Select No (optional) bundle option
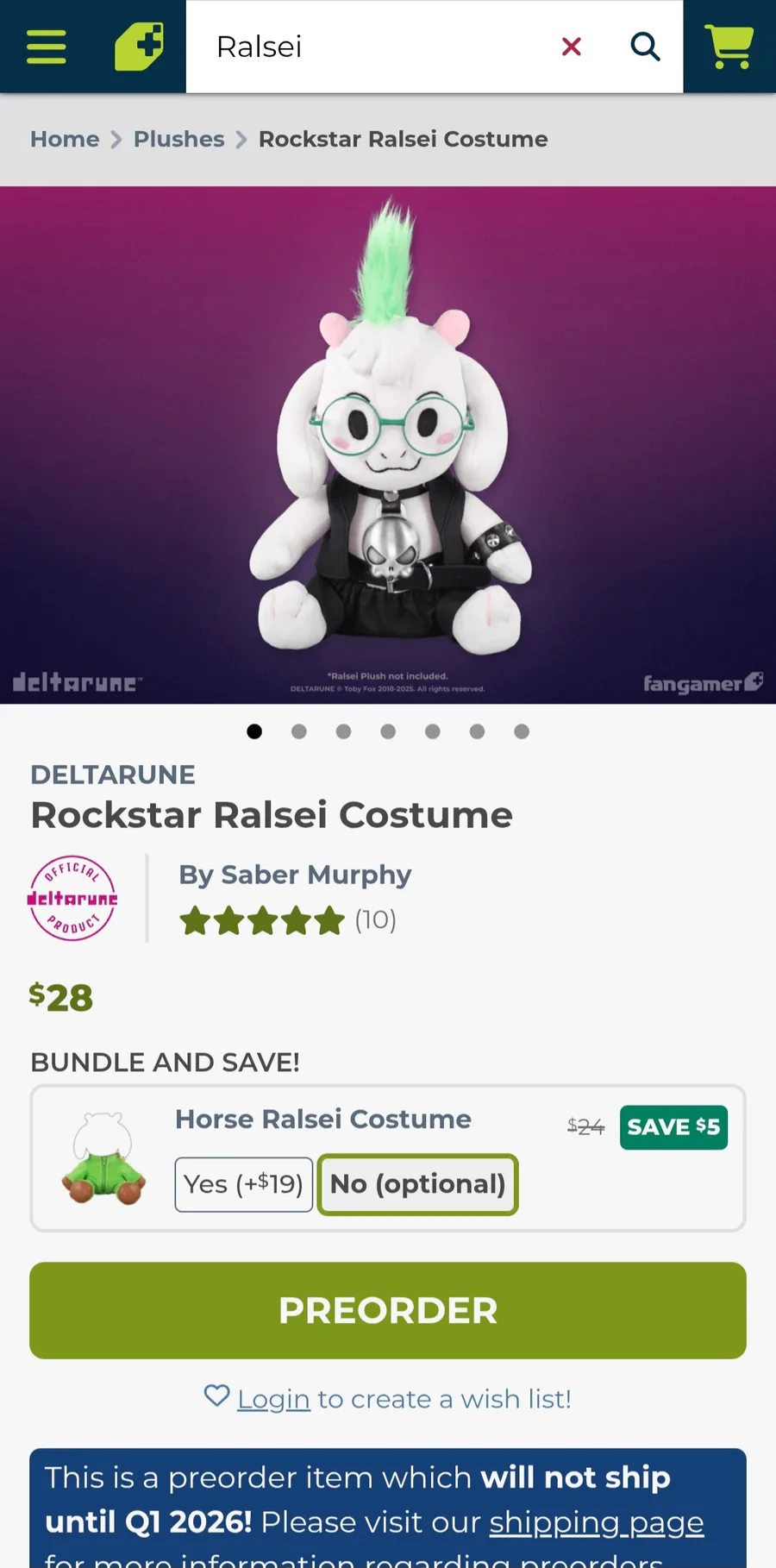 (x=418, y=1184)
